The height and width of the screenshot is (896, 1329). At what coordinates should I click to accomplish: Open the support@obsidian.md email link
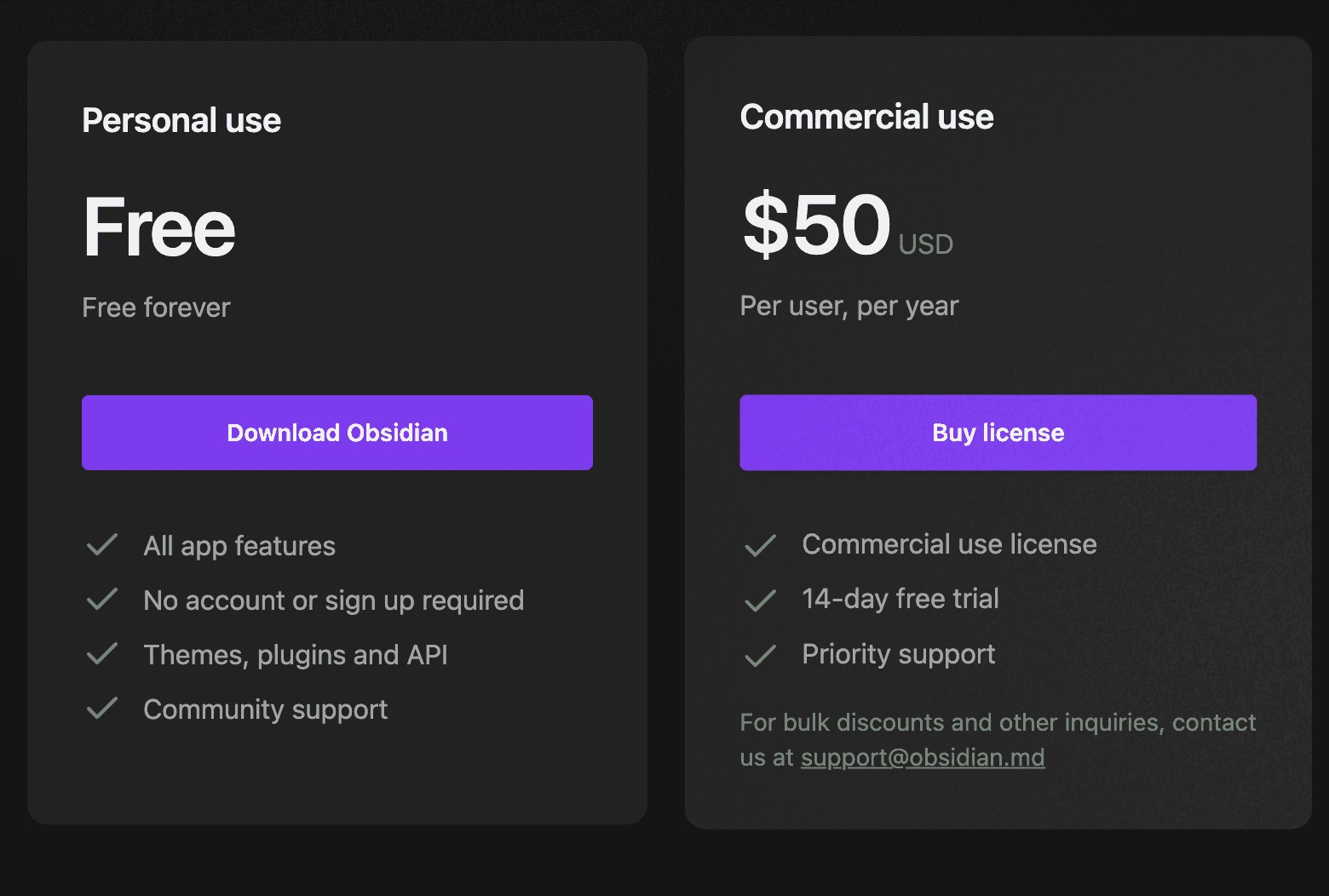pos(922,757)
